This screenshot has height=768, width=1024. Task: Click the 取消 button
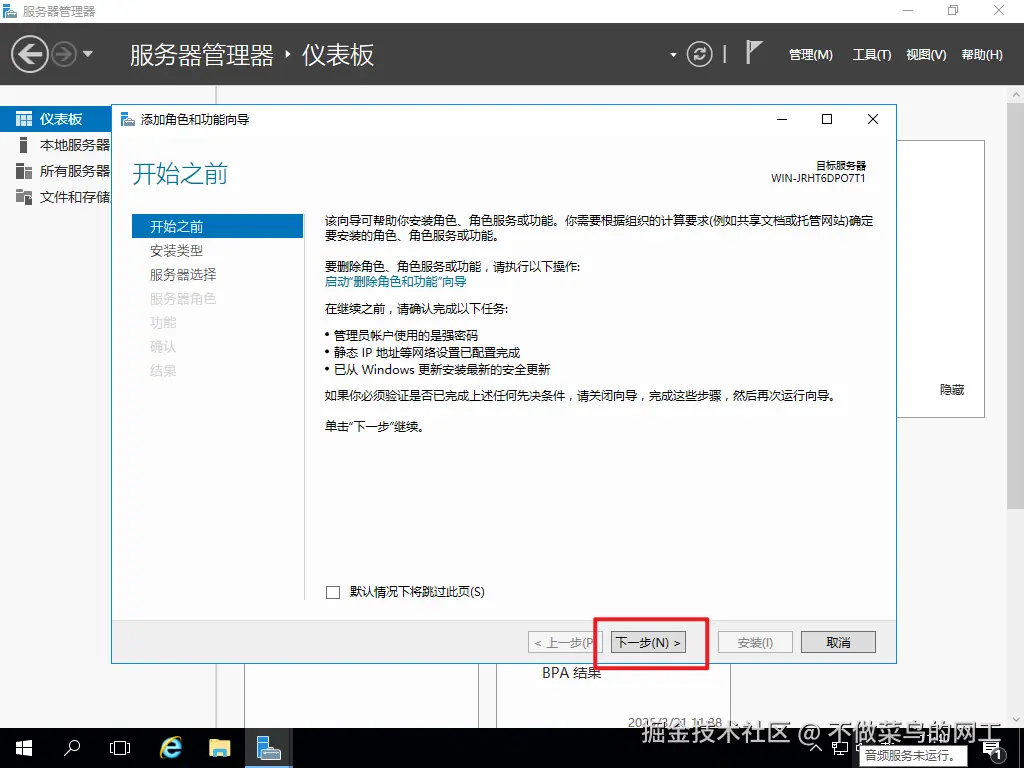(x=838, y=642)
